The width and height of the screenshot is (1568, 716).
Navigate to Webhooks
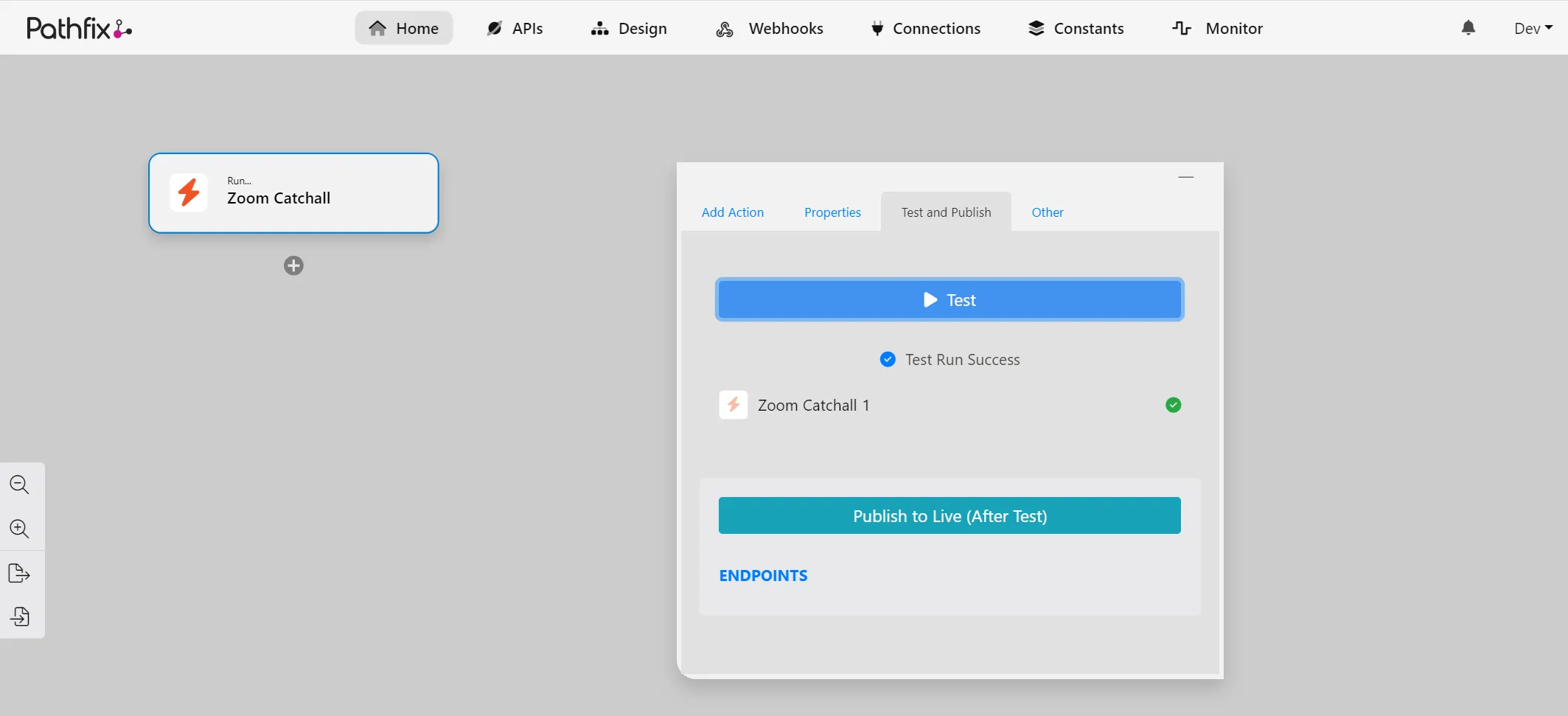tap(769, 28)
